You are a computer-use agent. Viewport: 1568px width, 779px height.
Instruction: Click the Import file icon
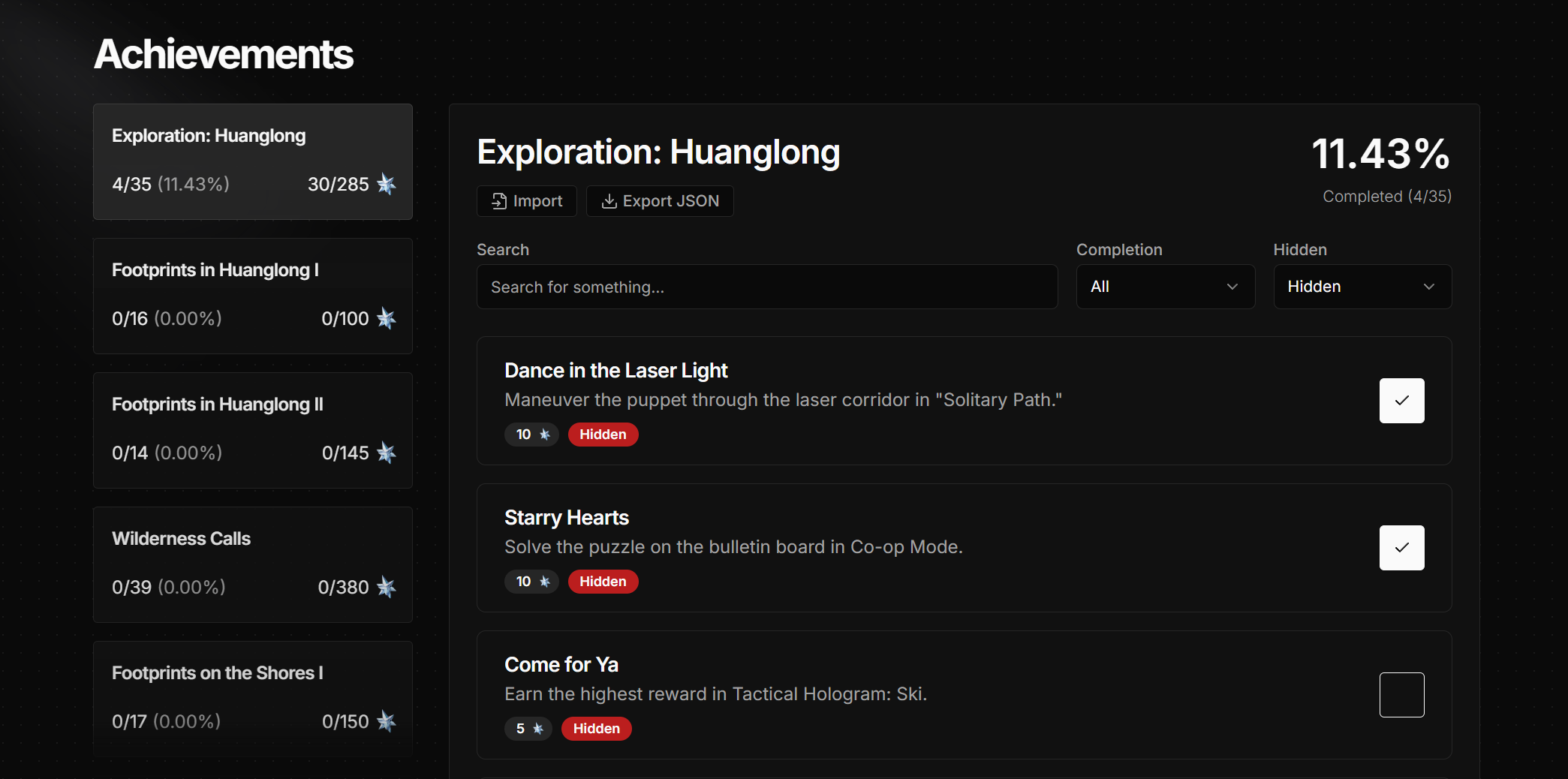499,201
